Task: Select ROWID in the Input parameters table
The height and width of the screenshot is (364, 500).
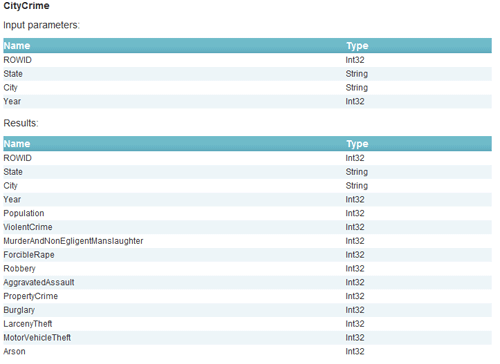Action: coord(18,60)
